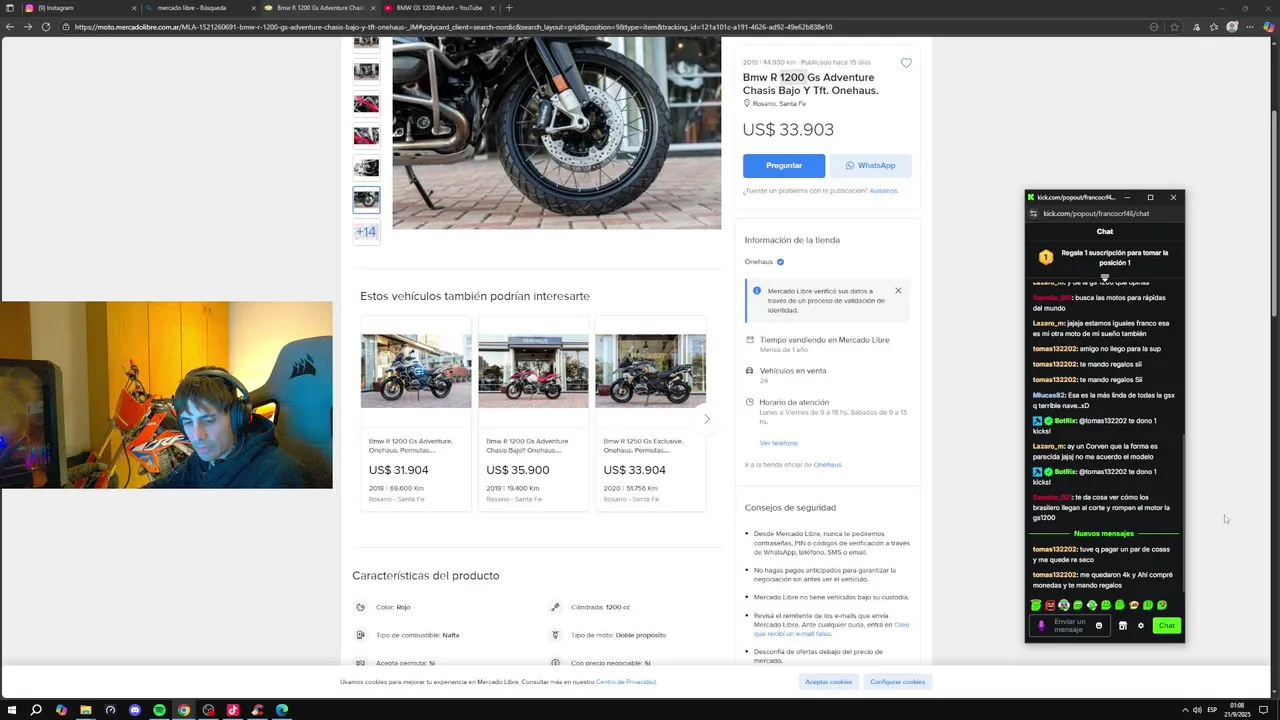Click the verified badge next to Onehaus
The image size is (1280, 720).
pyautogui.click(x=780, y=262)
